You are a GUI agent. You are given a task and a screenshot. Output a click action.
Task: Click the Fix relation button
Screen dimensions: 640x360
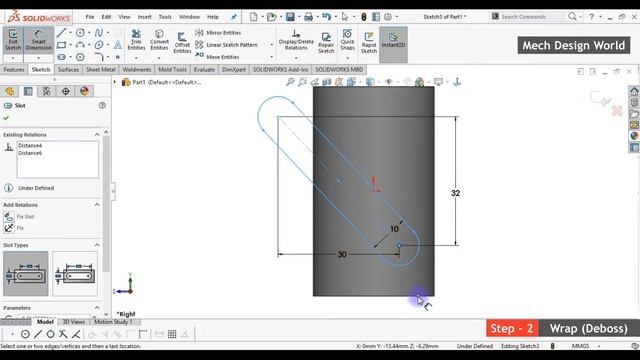pos(14,228)
